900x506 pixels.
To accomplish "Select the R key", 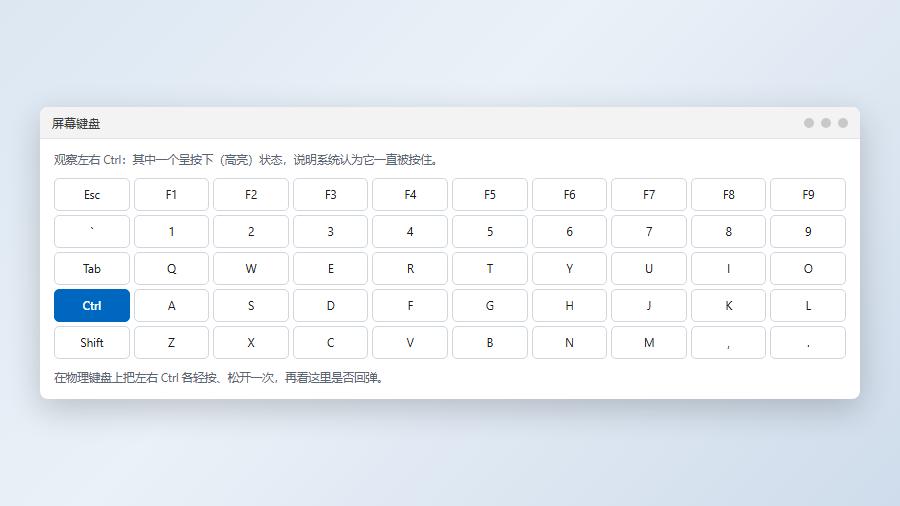I will tap(410, 268).
